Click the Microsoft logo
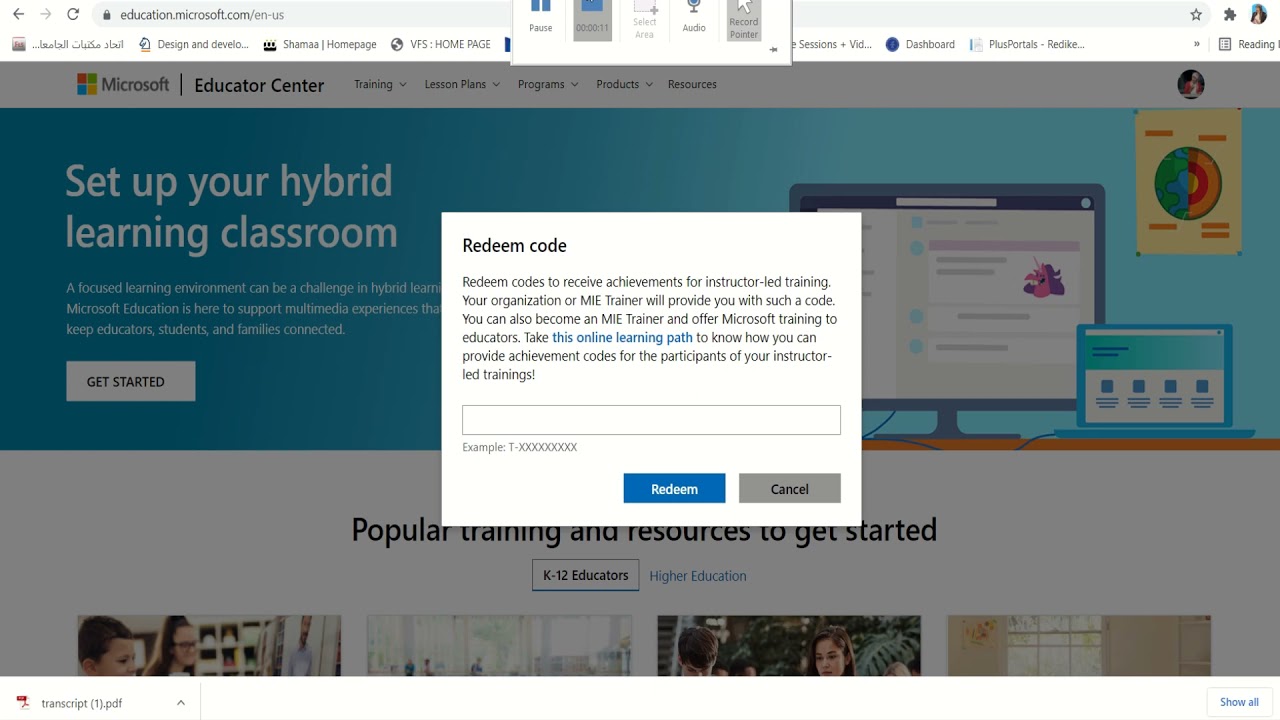 pyautogui.click(x=123, y=84)
